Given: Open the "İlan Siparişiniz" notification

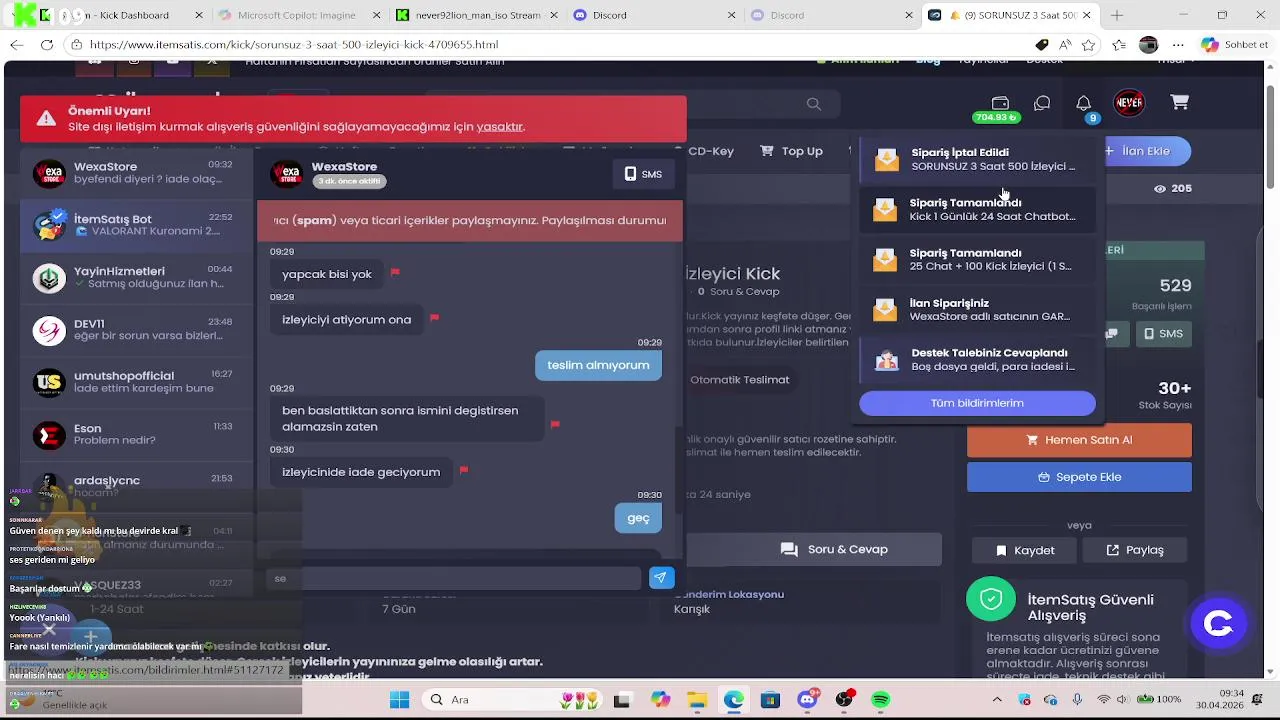Looking at the screenshot, I should 977,310.
